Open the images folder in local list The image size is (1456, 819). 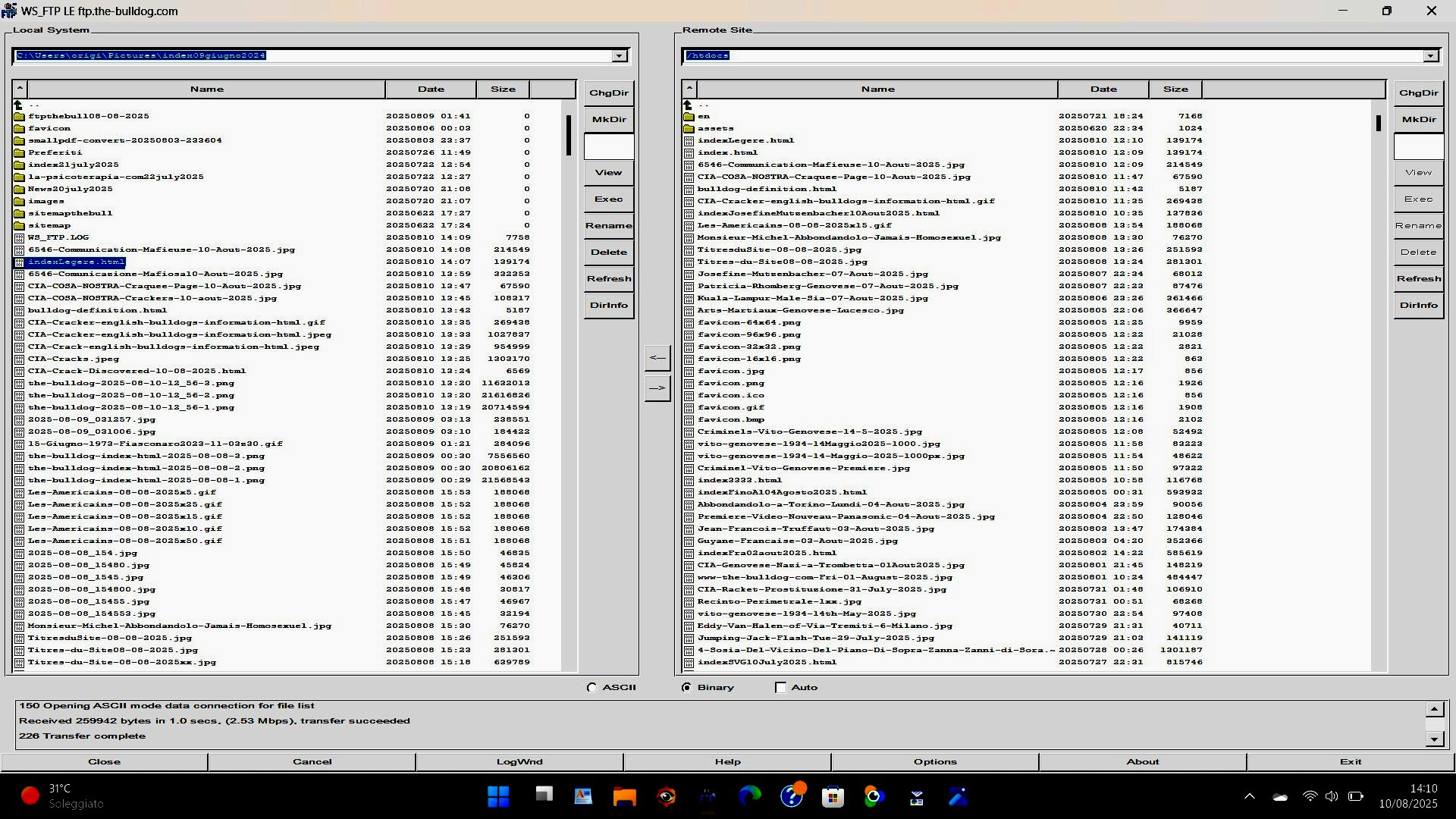45,201
